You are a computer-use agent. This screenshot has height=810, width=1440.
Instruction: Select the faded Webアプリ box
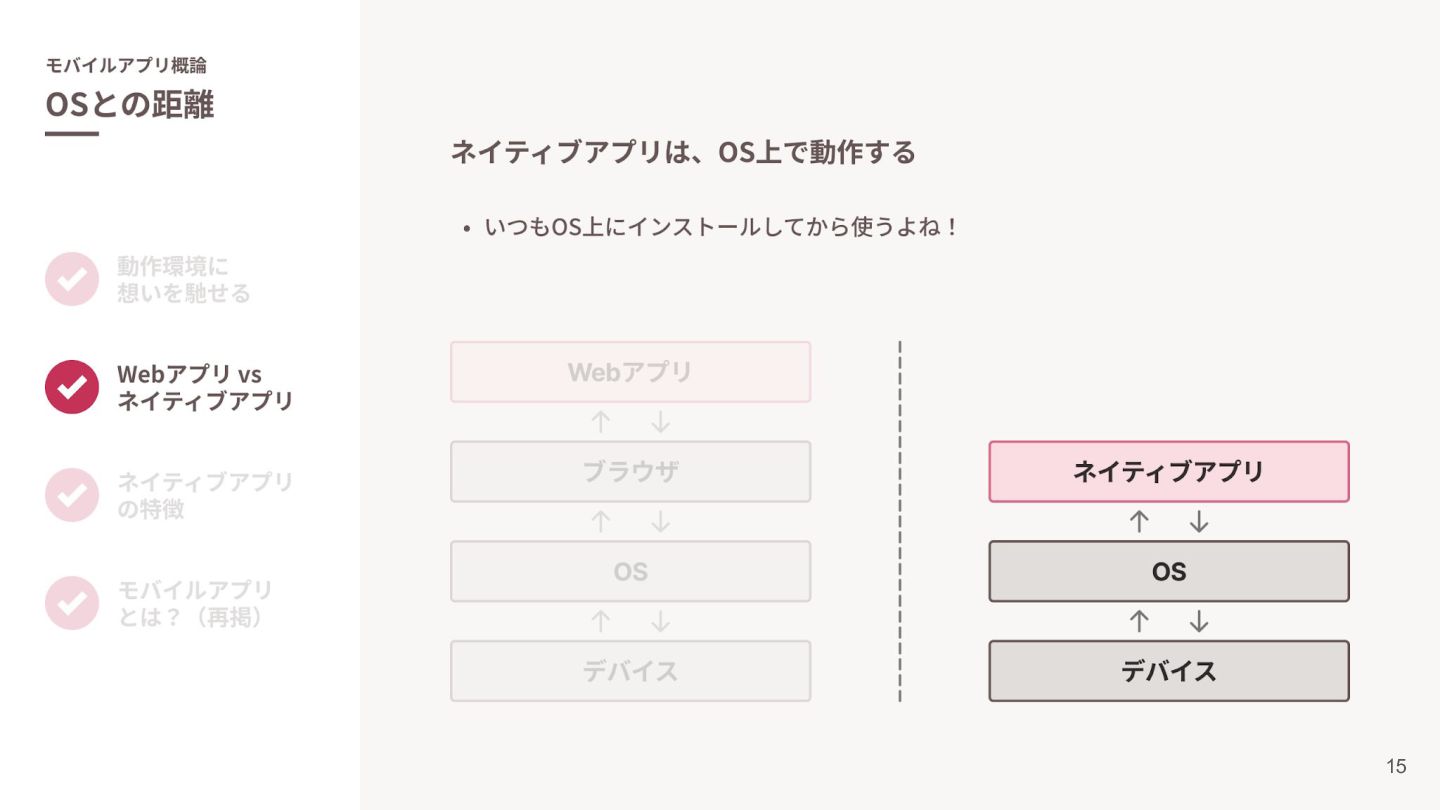tap(630, 372)
